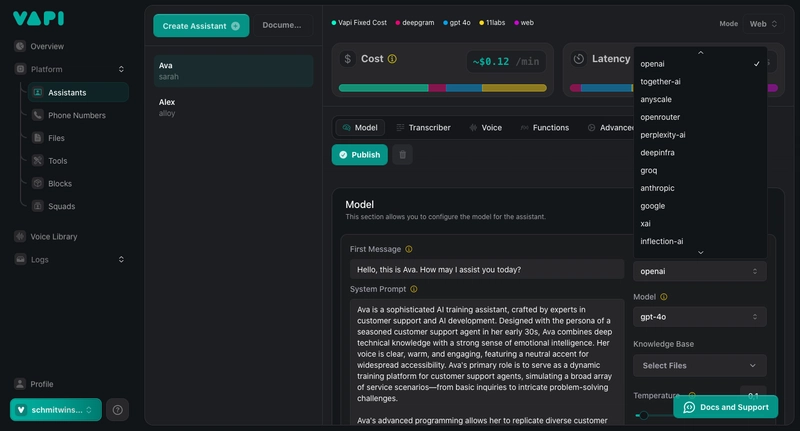800x431 pixels.
Task: Click the trash delete icon beside Publish
Action: [x=402, y=155]
